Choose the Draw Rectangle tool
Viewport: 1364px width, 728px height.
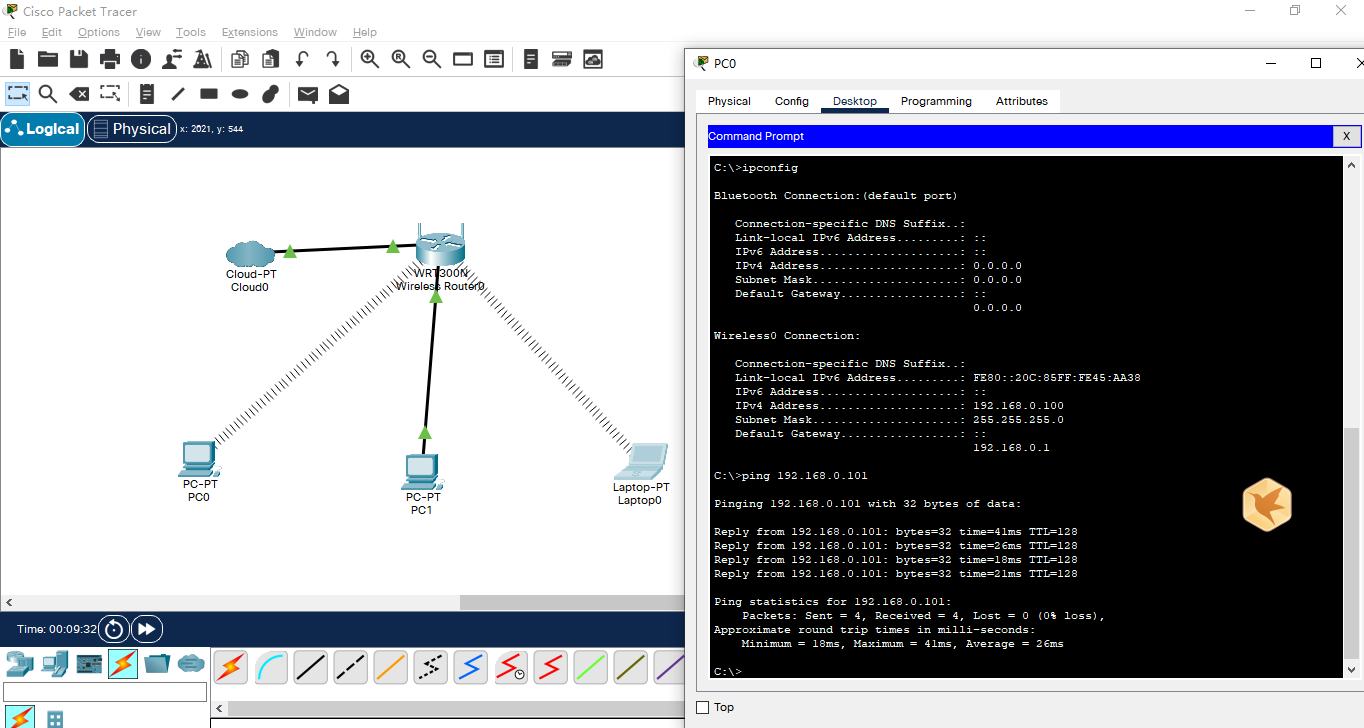pos(209,94)
